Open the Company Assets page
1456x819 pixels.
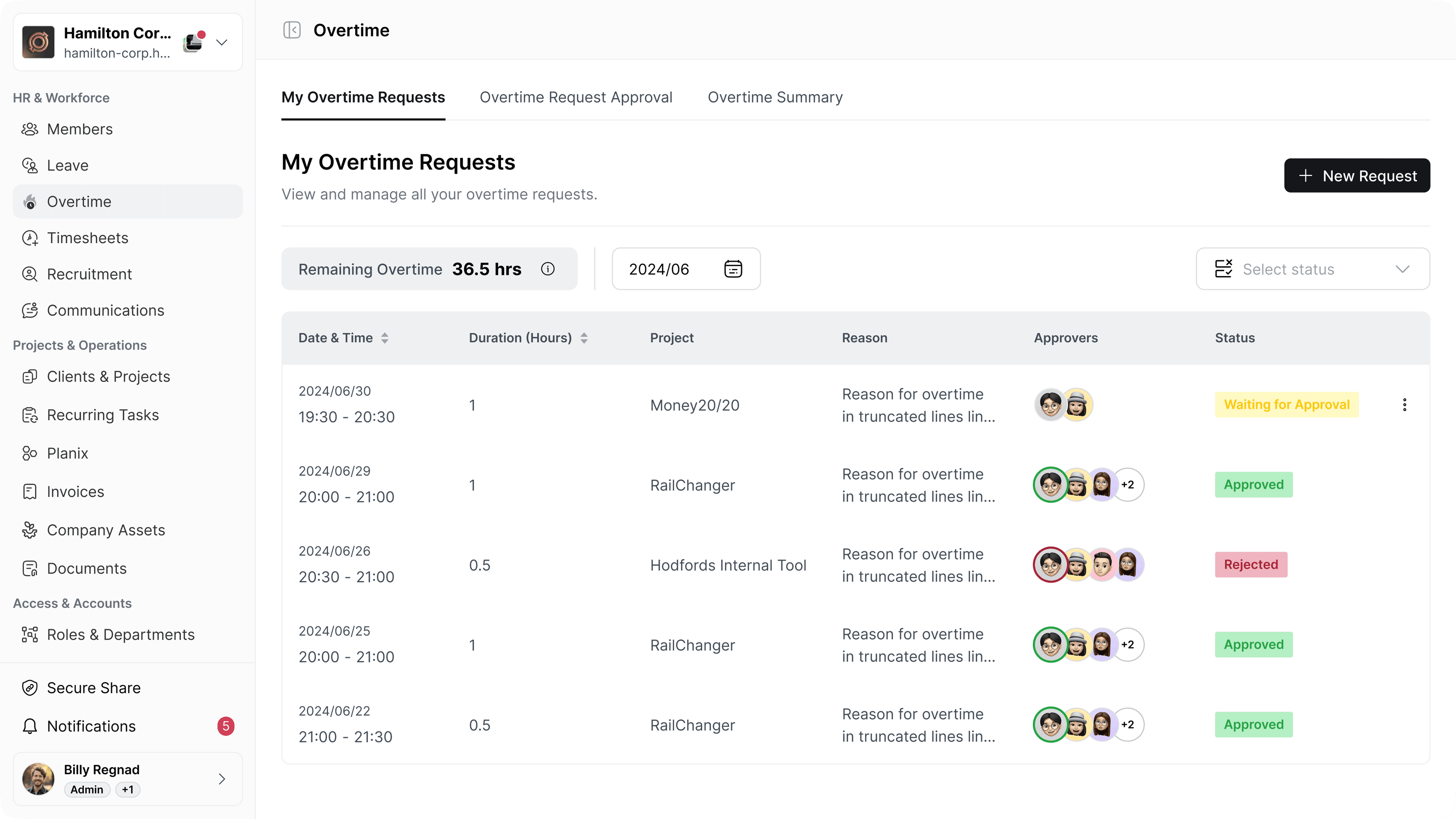(x=106, y=530)
